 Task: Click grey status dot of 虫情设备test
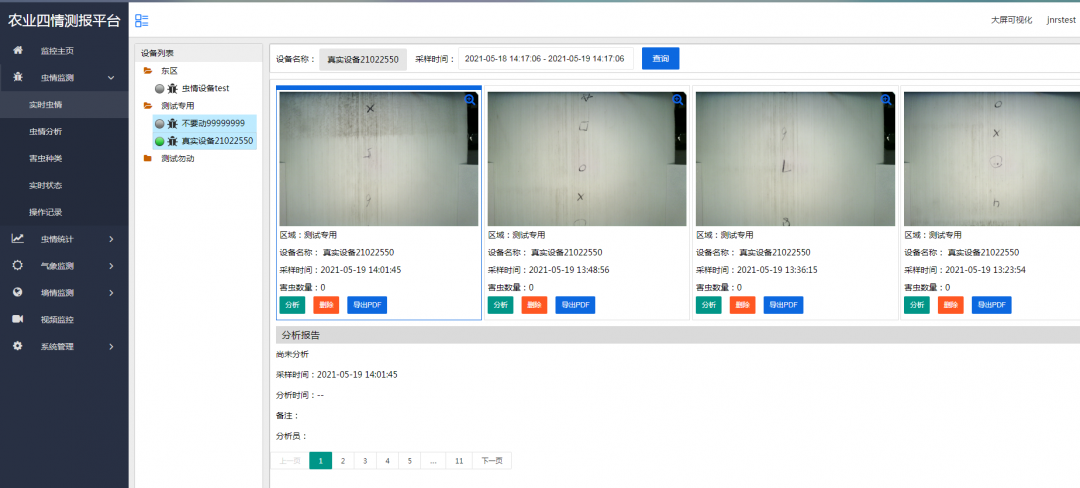tap(160, 88)
